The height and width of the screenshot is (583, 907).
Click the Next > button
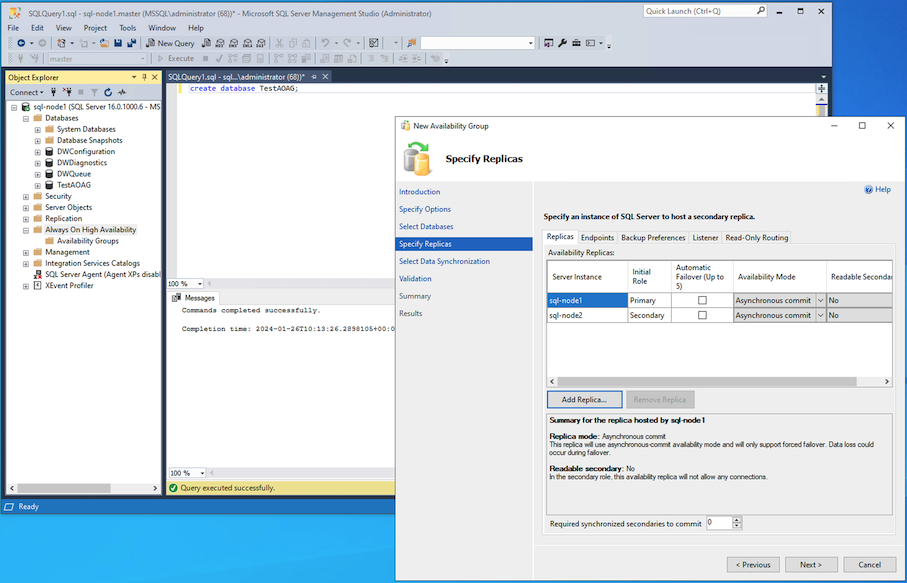coord(810,564)
